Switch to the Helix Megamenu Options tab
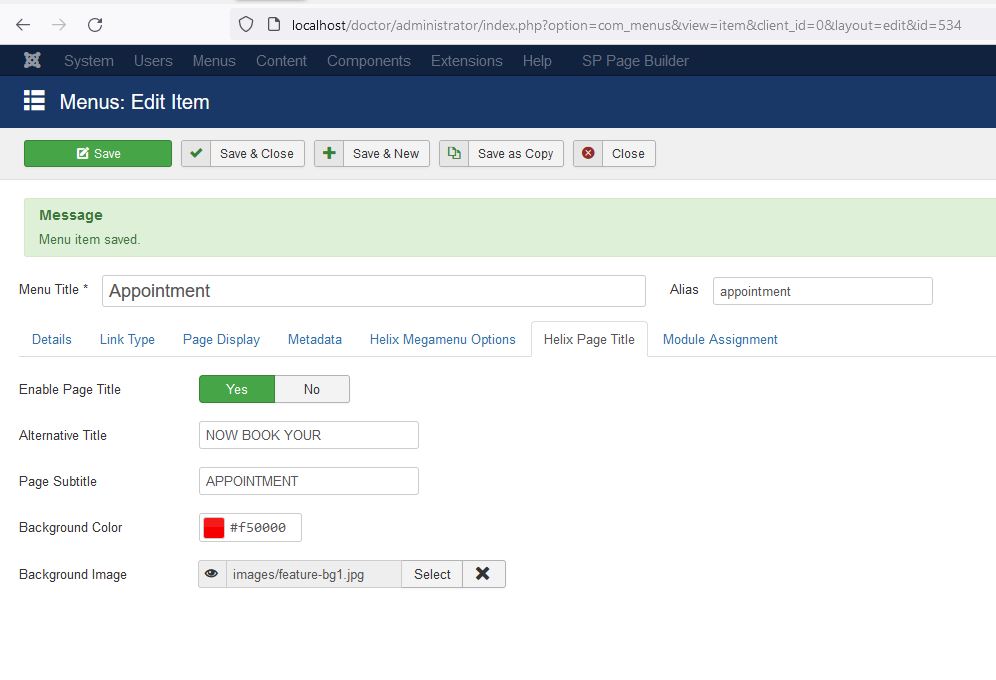Image resolution: width=996 pixels, height=680 pixels. [442, 339]
